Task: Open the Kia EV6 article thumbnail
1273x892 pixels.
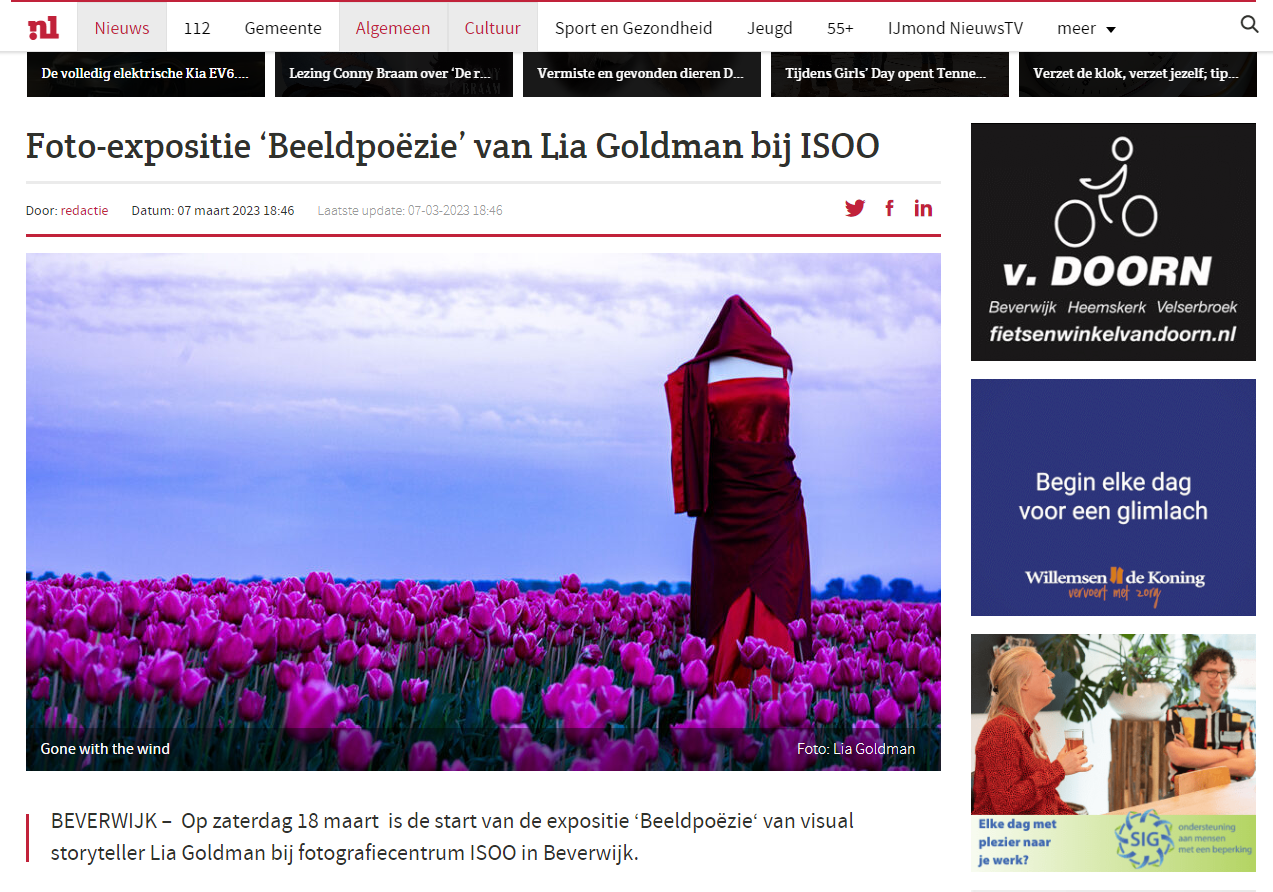Action: coord(146,74)
